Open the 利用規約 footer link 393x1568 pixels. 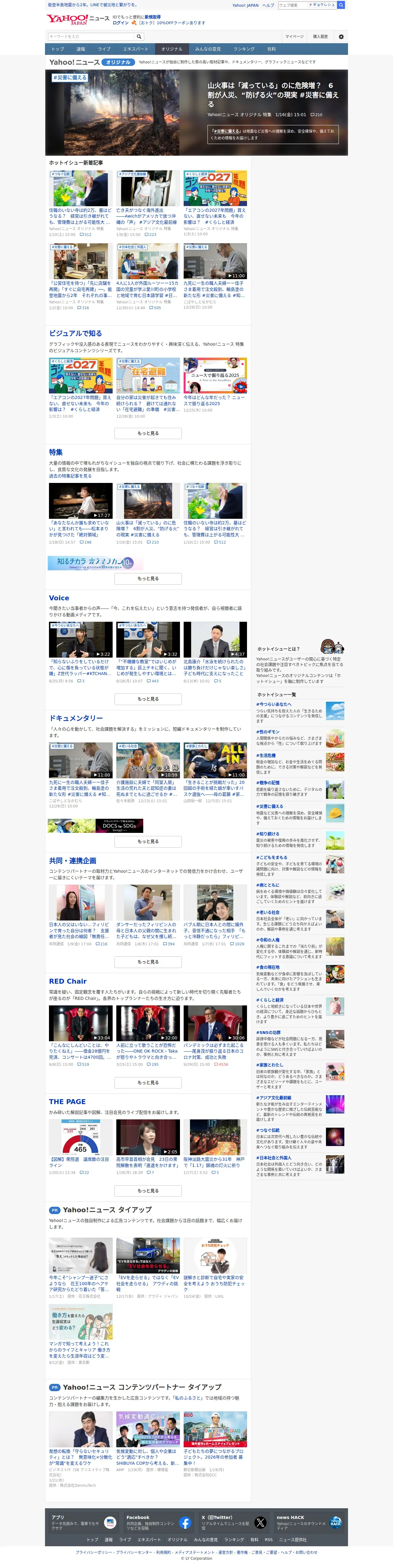pos(163,1552)
